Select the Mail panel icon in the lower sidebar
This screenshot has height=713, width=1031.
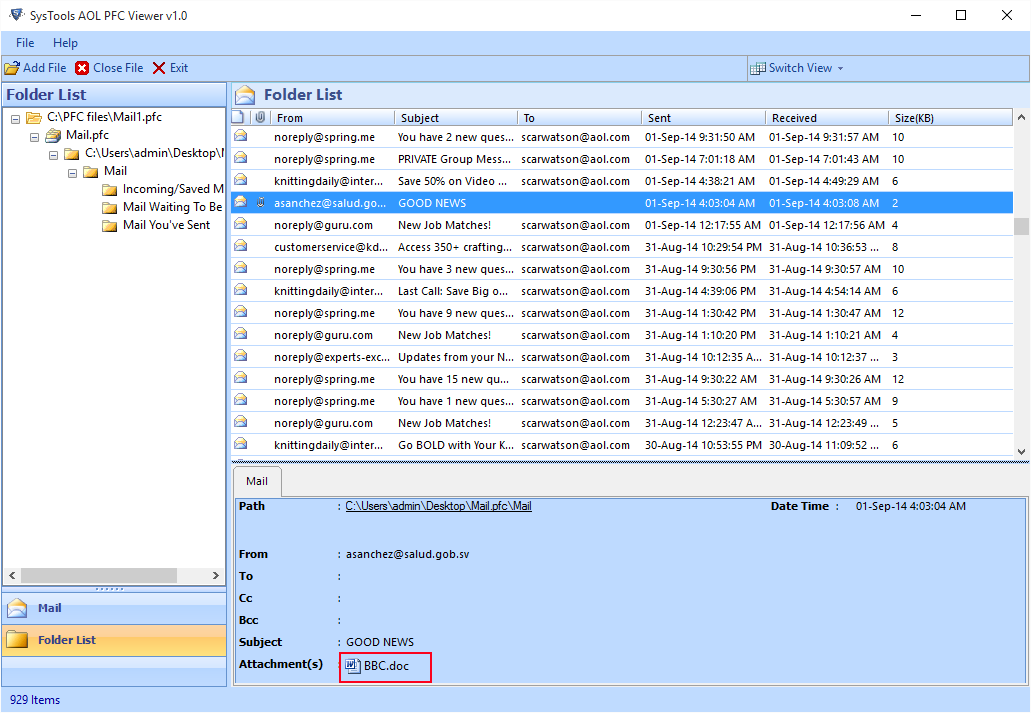(19, 608)
